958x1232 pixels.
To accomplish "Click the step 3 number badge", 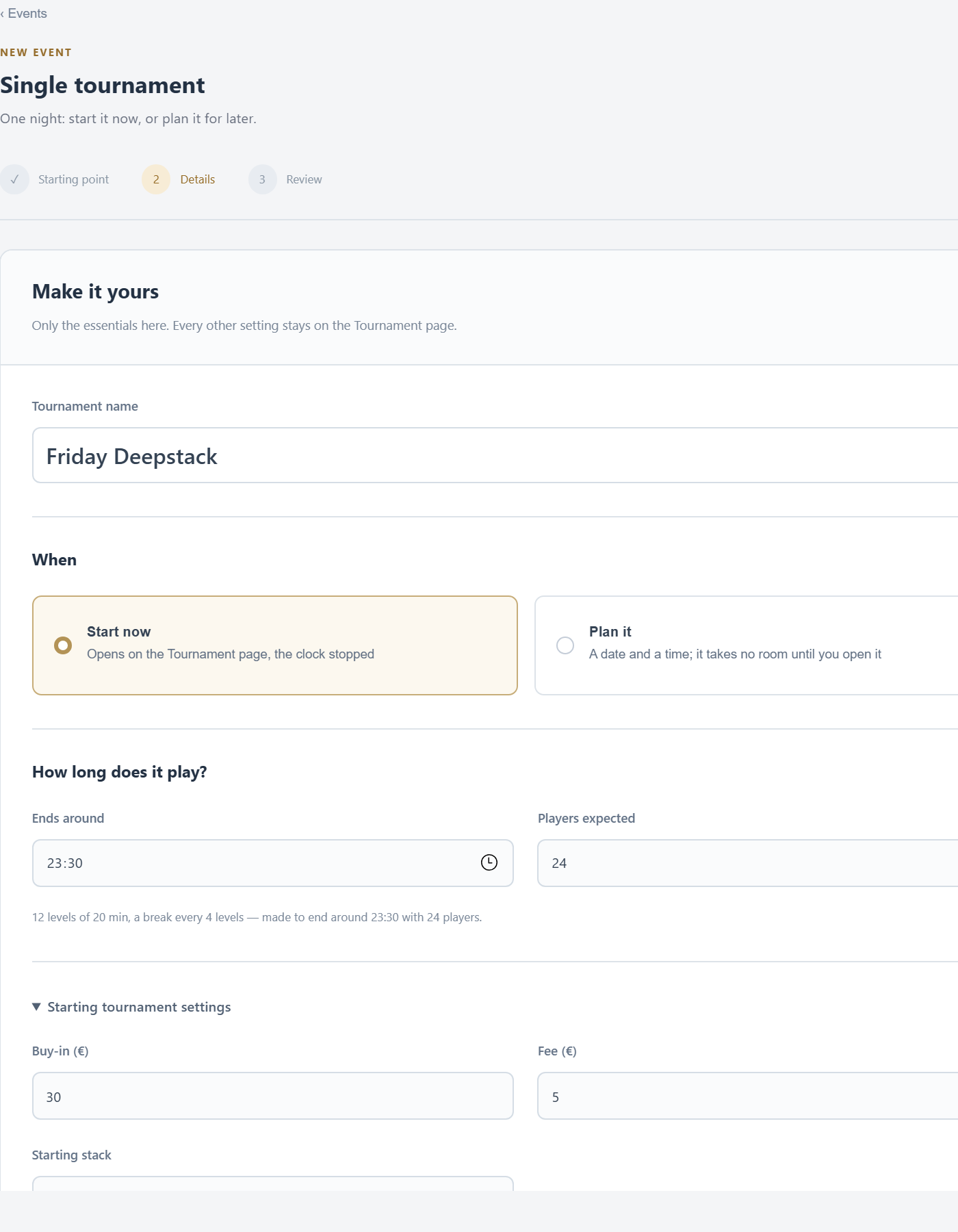I will click(262, 179).
